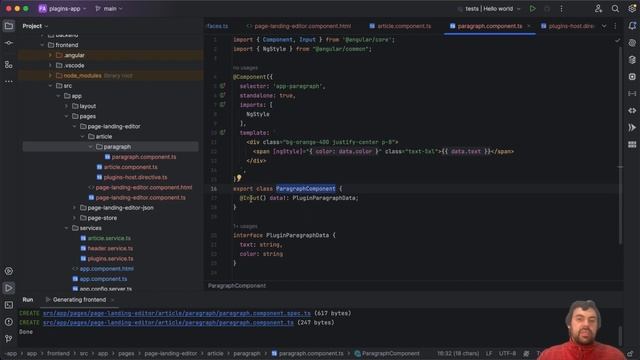640x360 pixels.
Task: Open the Project view dropdown
Action: tap(35, 26)
